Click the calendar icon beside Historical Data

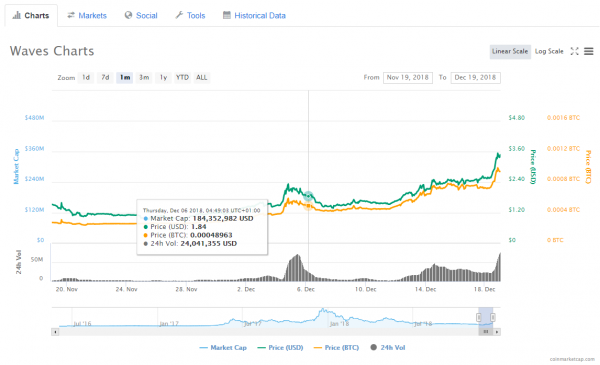(227, 15)
